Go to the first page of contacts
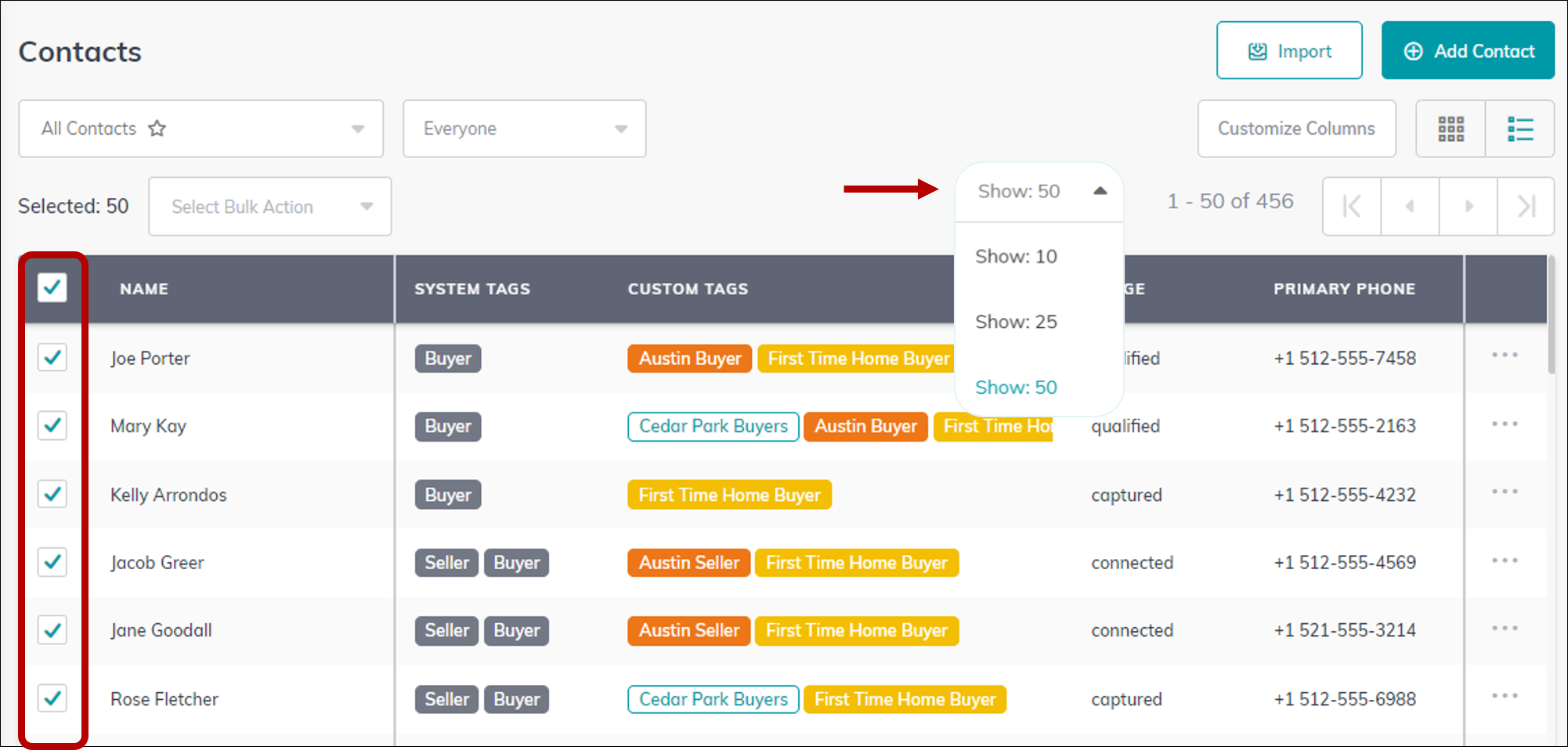Screen dimensions: 1568x750 1351,207
